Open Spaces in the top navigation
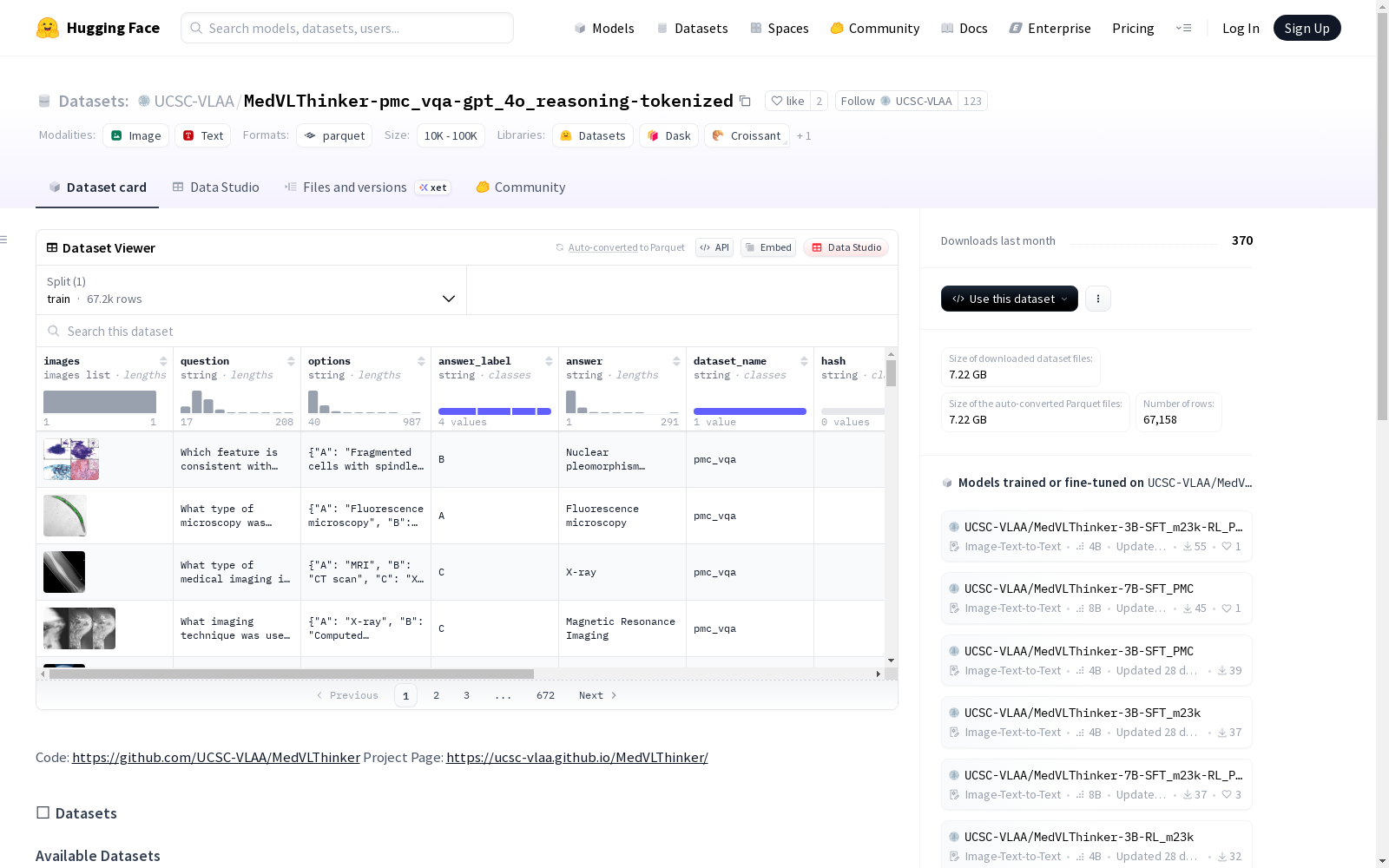1389x868 pixels. (x=780, y=28)
